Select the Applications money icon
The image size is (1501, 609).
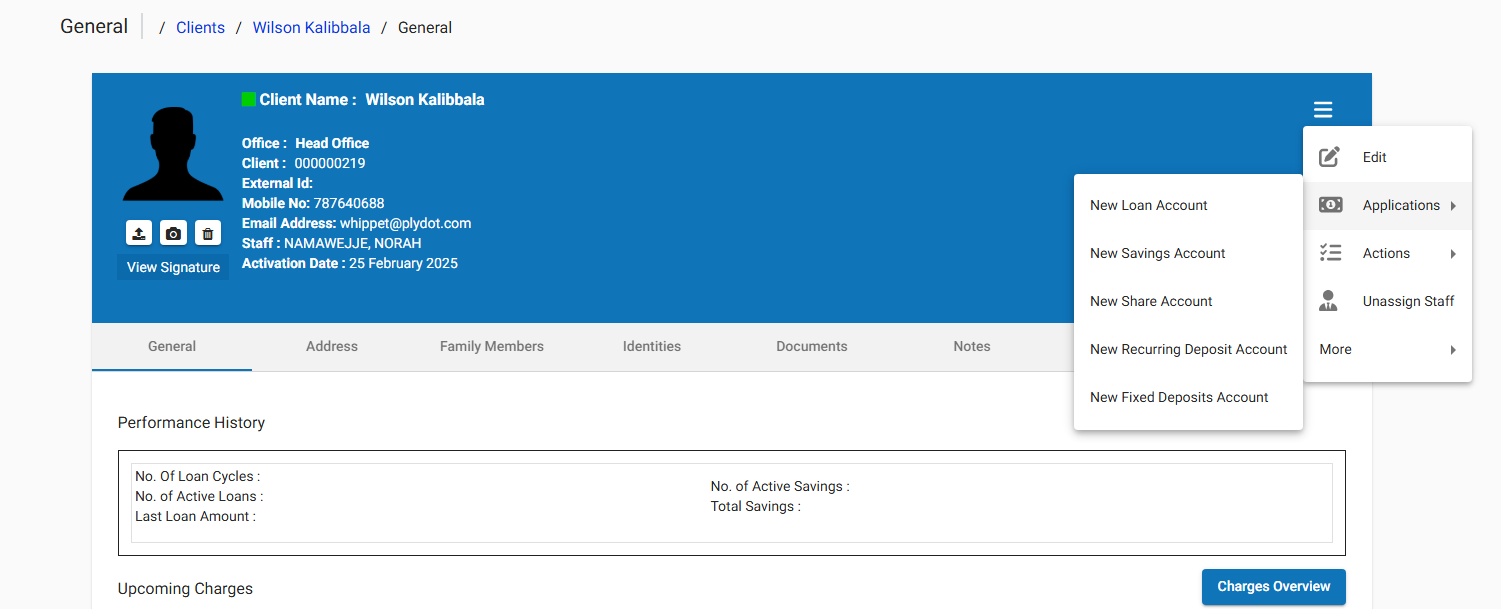coord(1330,204)
